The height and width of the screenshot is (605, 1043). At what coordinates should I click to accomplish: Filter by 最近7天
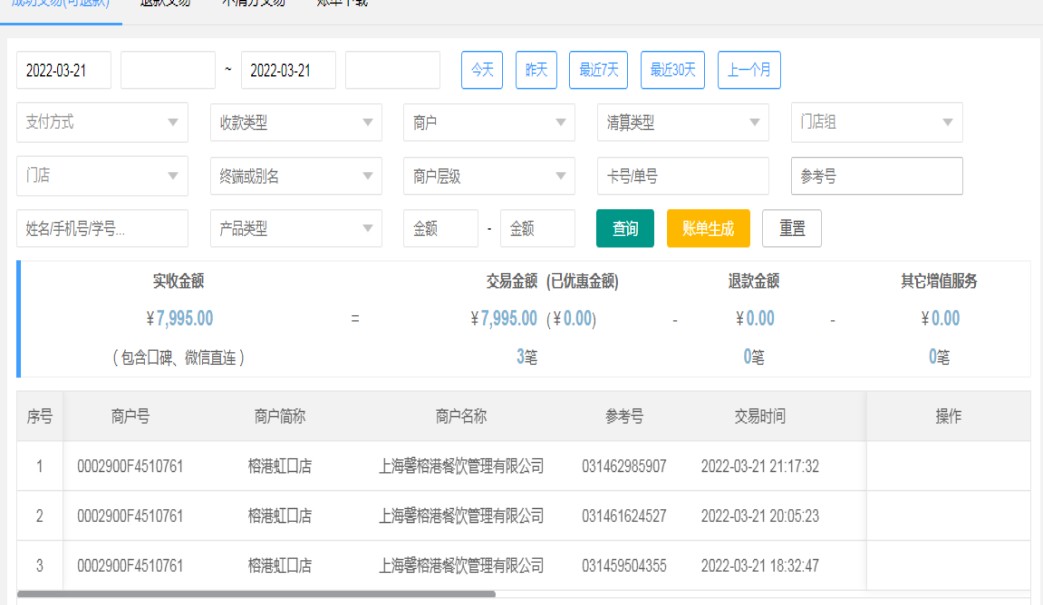click(598, 70)
